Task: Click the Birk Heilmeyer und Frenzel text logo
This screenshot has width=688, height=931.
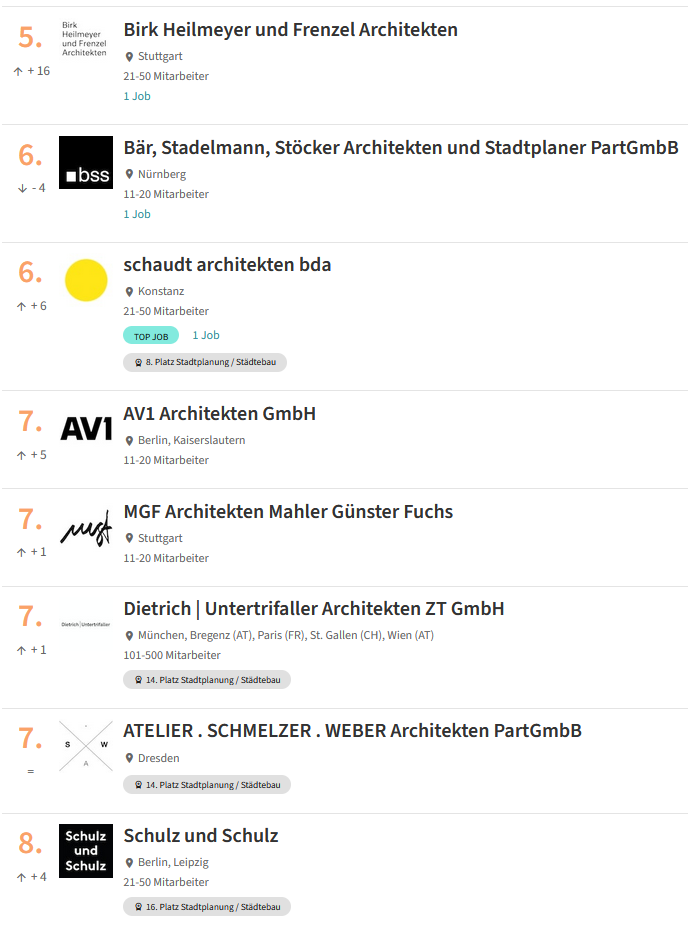Action: click(84, 39)
